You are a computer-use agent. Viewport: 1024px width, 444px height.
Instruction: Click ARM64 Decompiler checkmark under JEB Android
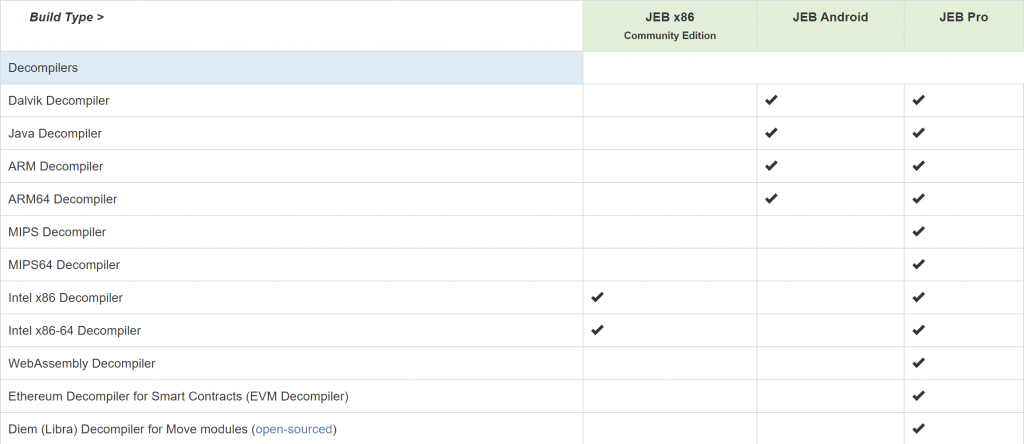pyautogui.click(x=771, y=199)
